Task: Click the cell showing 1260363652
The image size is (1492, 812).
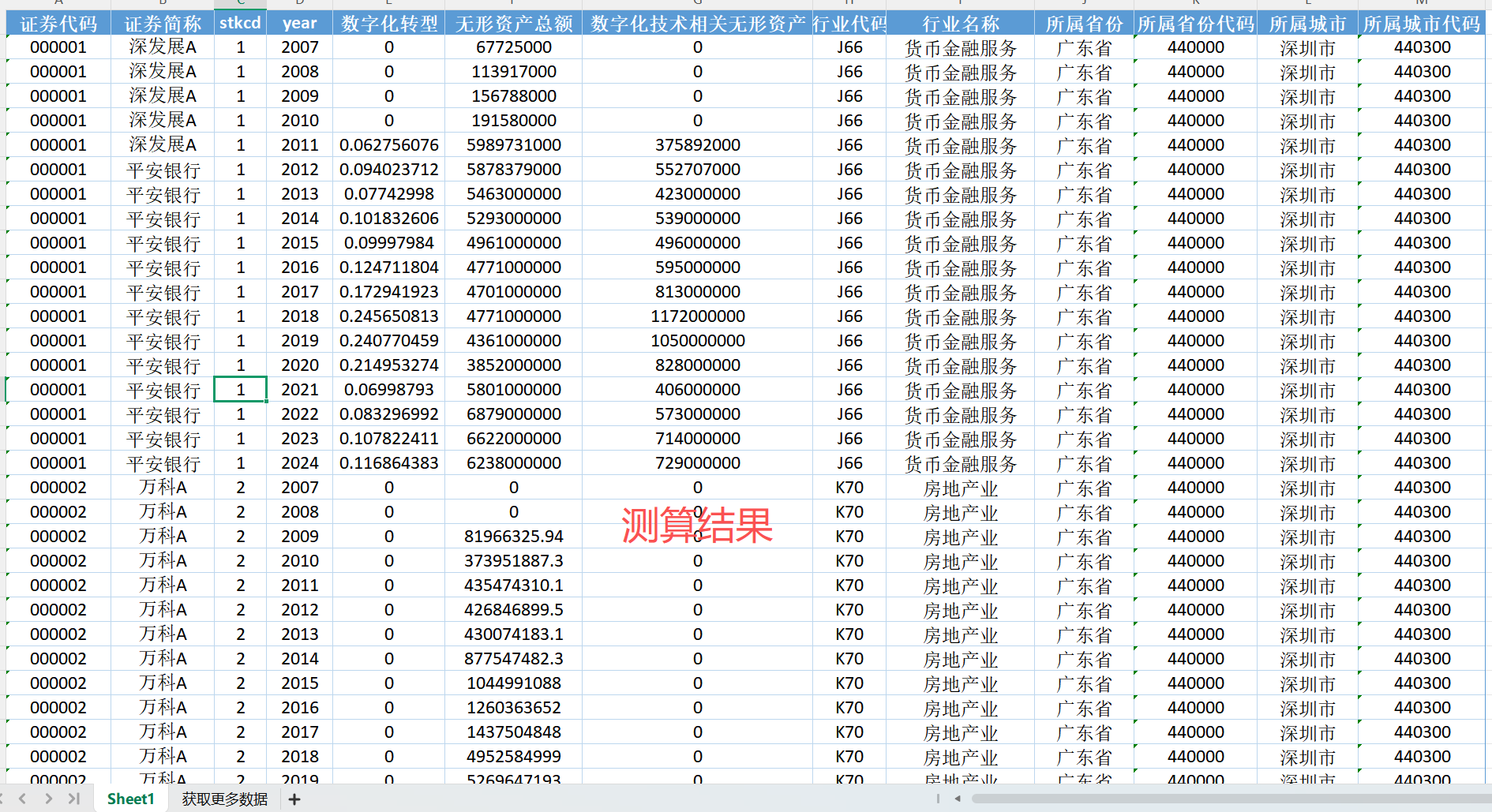Action: click(514, 708)
